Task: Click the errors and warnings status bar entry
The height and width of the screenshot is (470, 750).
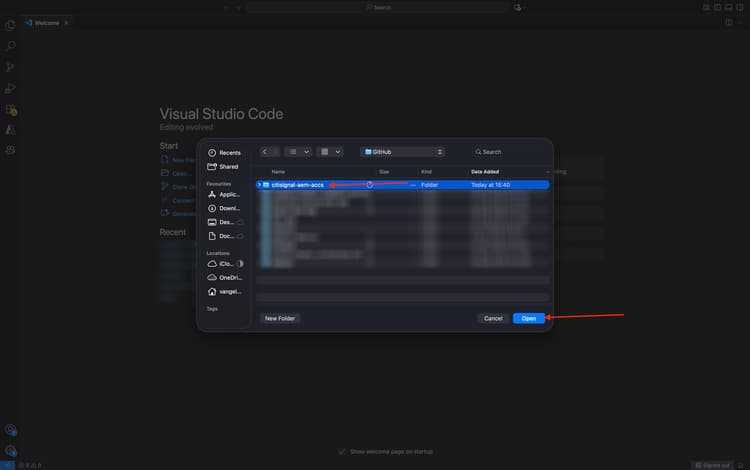Action: 31,465
